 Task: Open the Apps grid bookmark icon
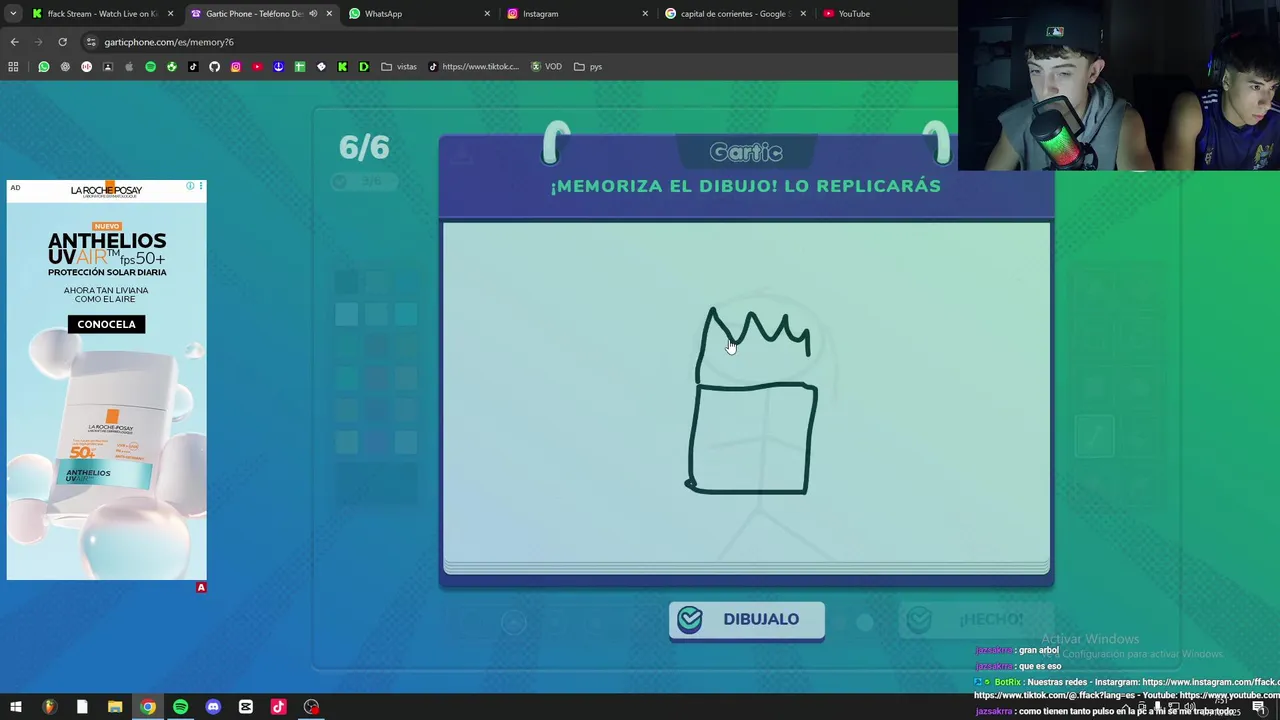click(x=13, y=67)
